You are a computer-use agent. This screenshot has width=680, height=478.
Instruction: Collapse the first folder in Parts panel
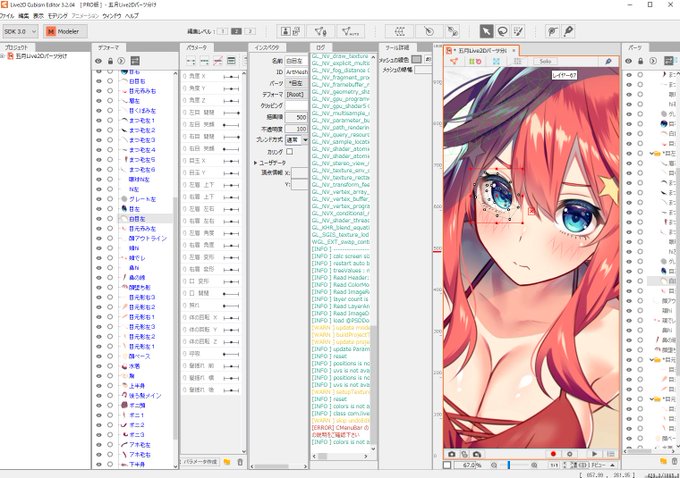tap(651, 154)
